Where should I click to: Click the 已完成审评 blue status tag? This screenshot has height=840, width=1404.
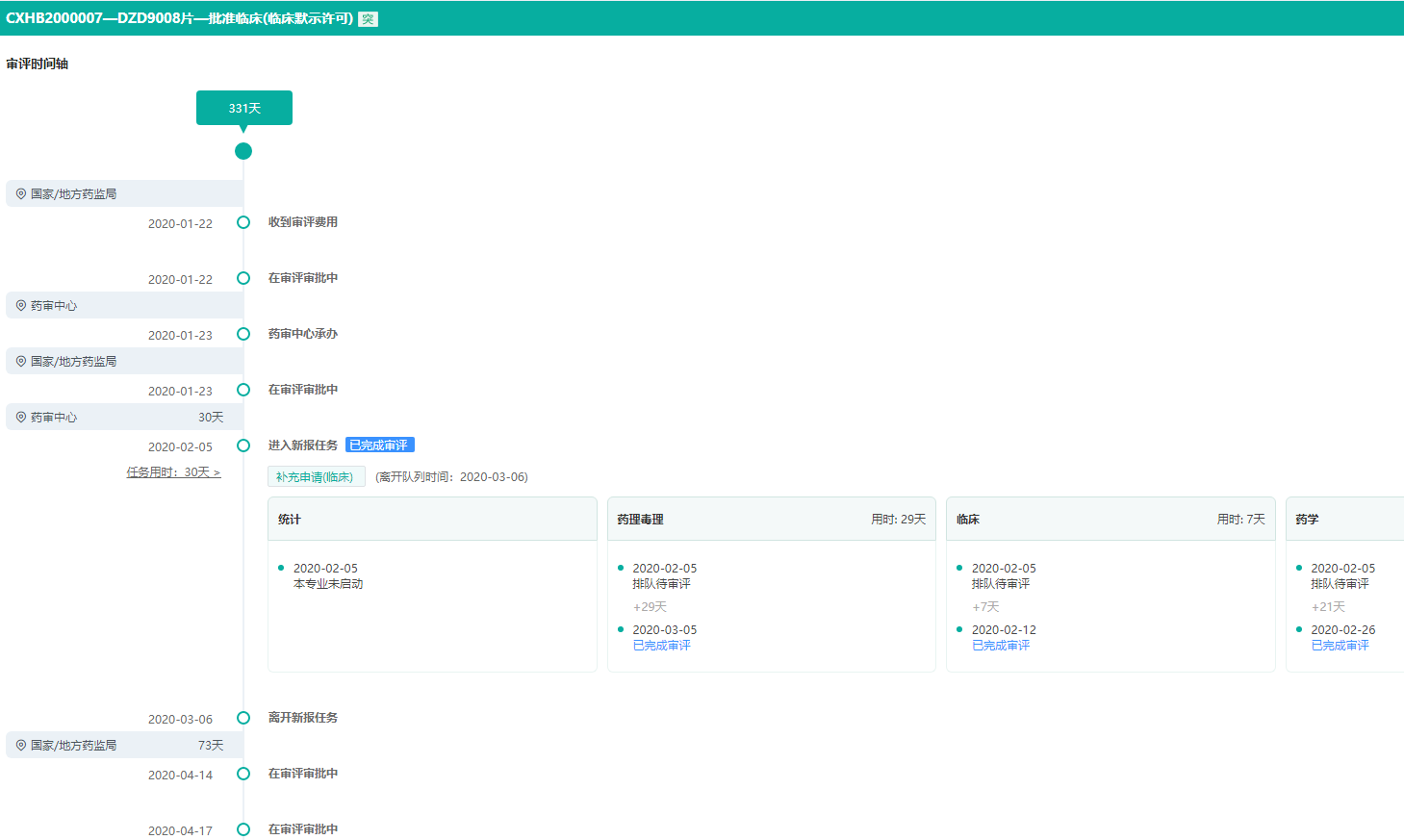pyautogui.click(x=379, y=445)
